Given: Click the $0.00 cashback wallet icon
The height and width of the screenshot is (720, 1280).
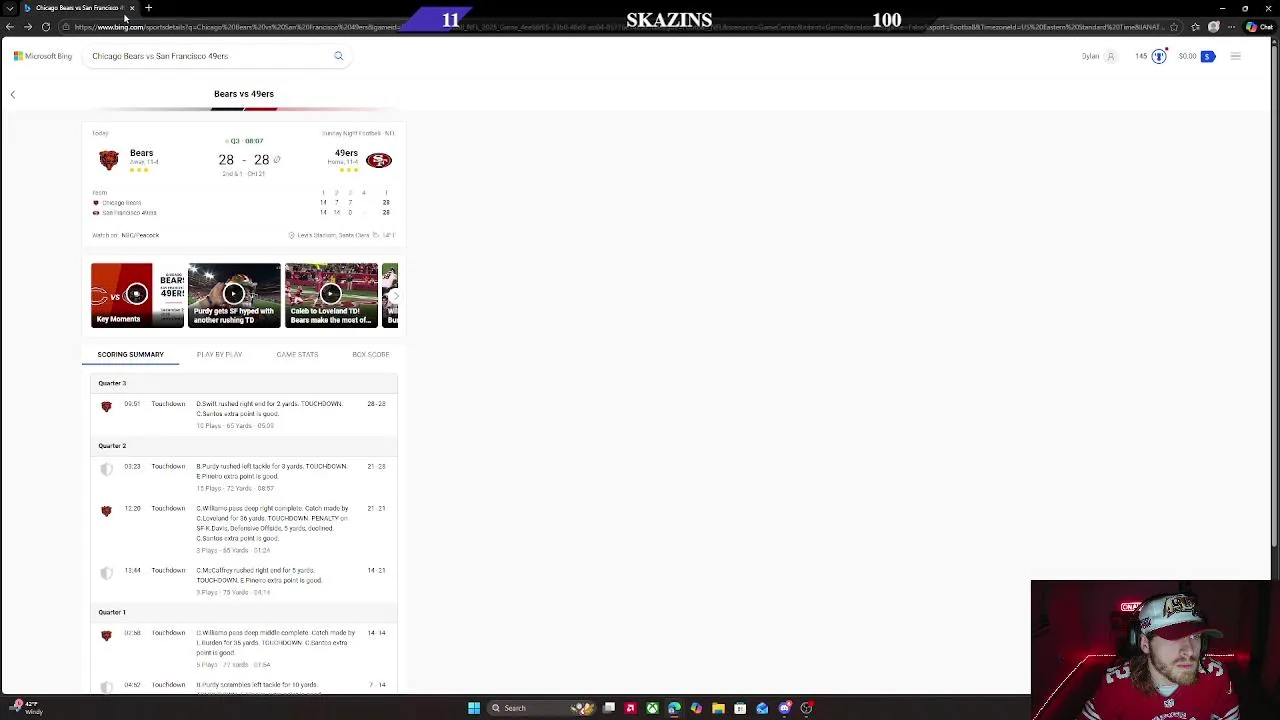Looking at the screenshot, I should (x=1208, y=56).
